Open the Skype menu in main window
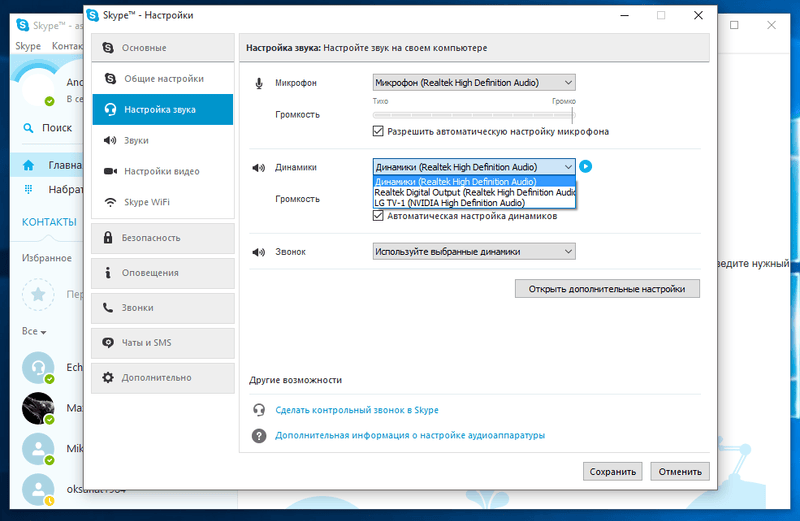The height and width of the screenshot is (521, 800). [28, 46]
